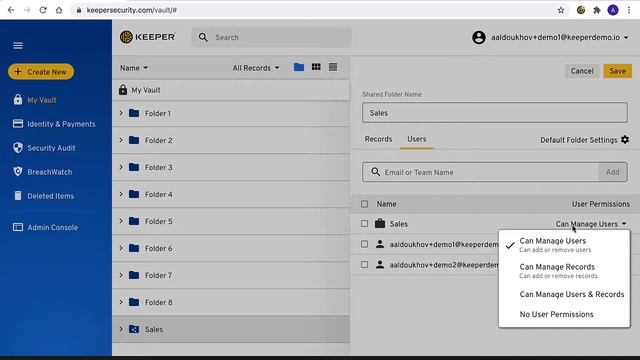Screen dimensions: 640x360
Task: Open Identity & Payments section
Action: coord(61,124)
